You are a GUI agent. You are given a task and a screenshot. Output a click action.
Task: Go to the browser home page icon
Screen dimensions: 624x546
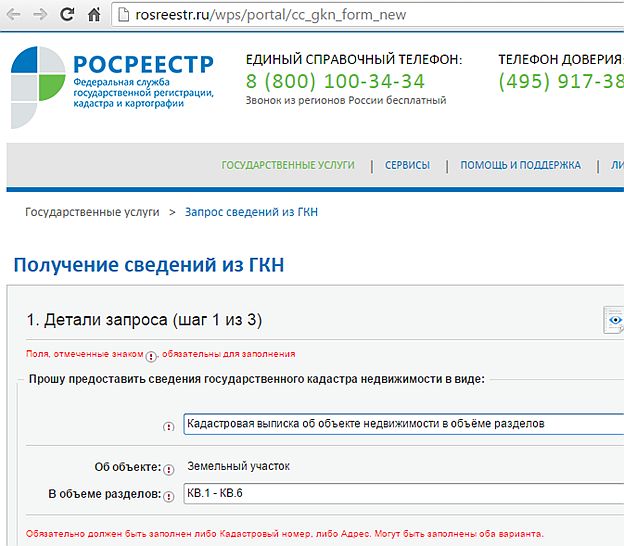93,15
